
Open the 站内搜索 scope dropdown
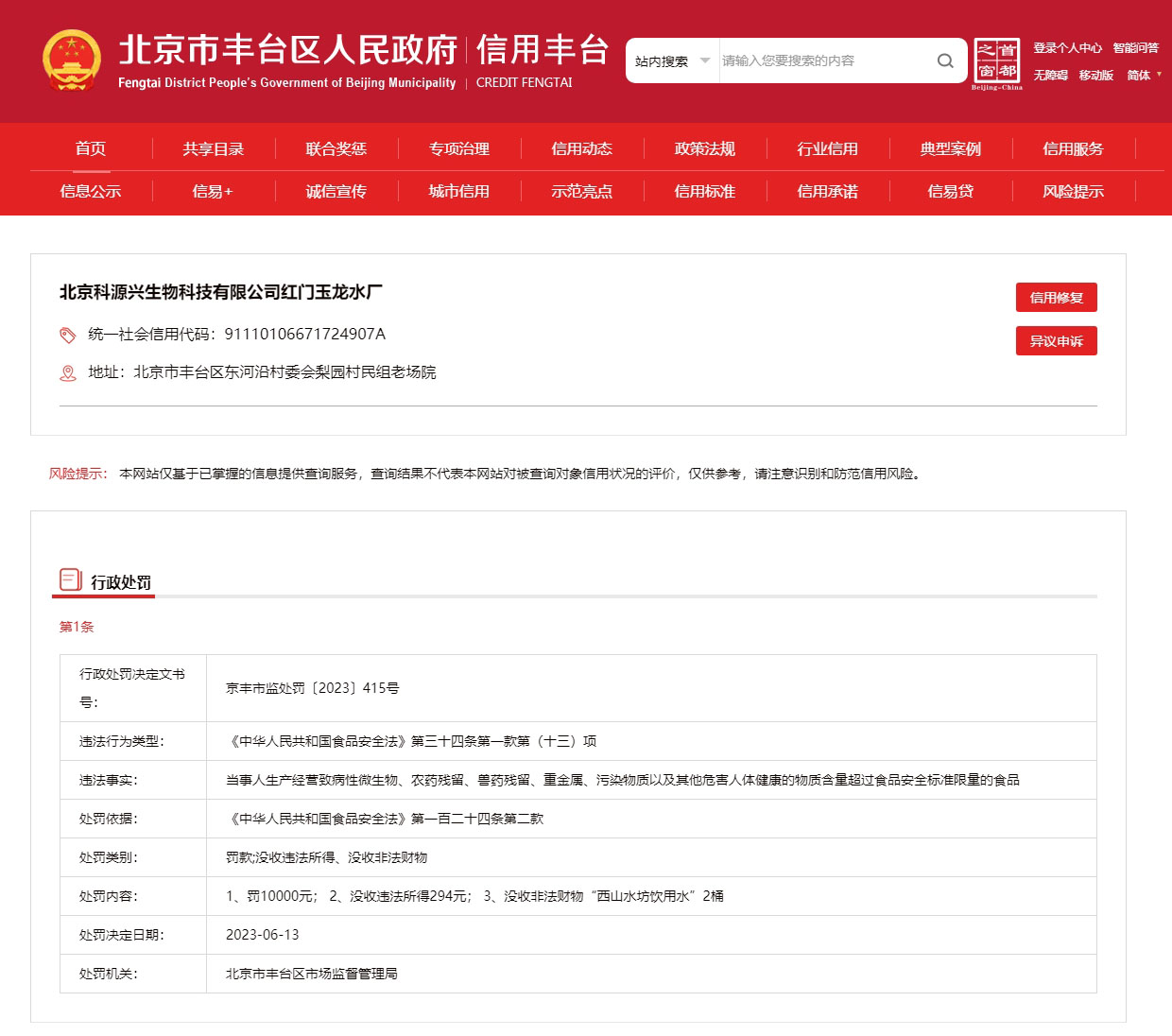tap(673, 60)
